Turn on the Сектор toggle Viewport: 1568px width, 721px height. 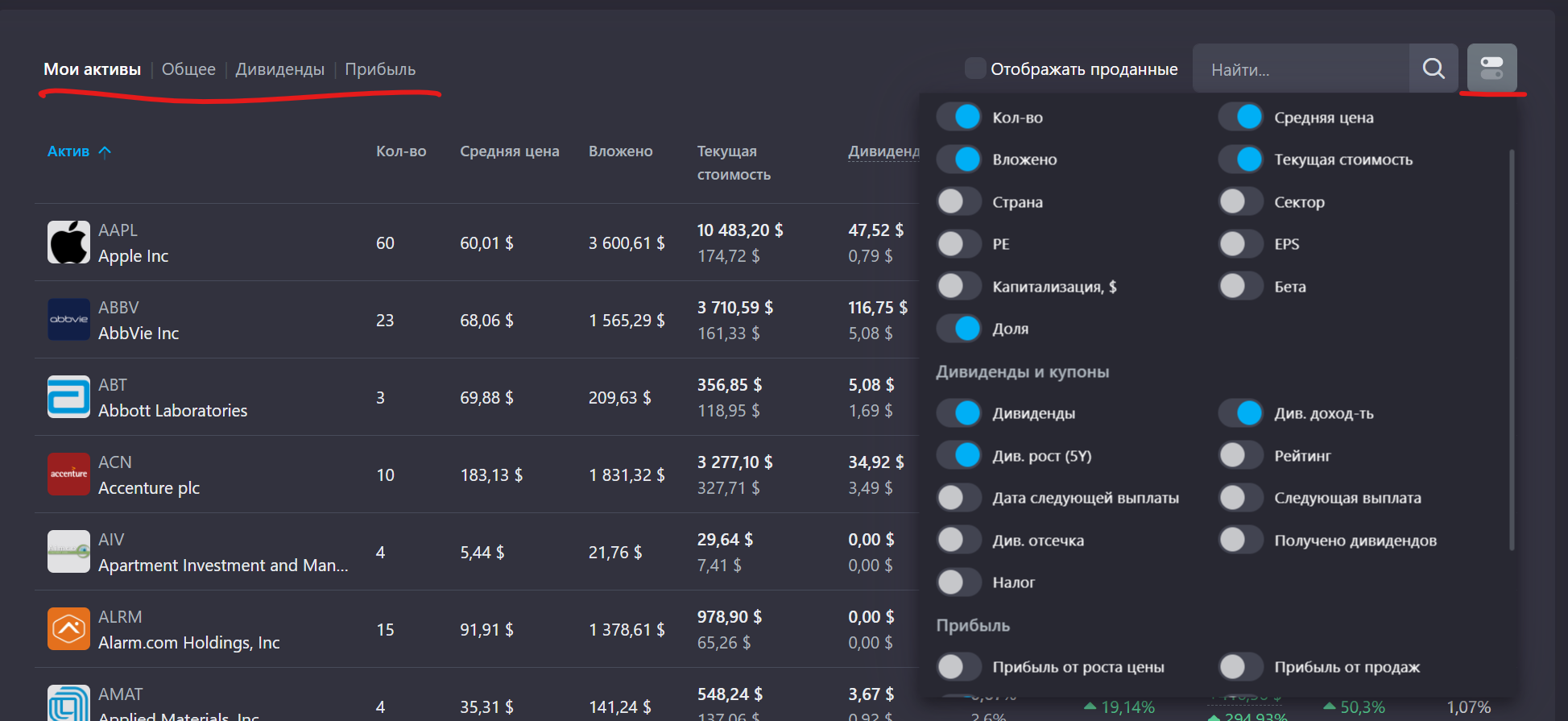(x=1240, y=201)
